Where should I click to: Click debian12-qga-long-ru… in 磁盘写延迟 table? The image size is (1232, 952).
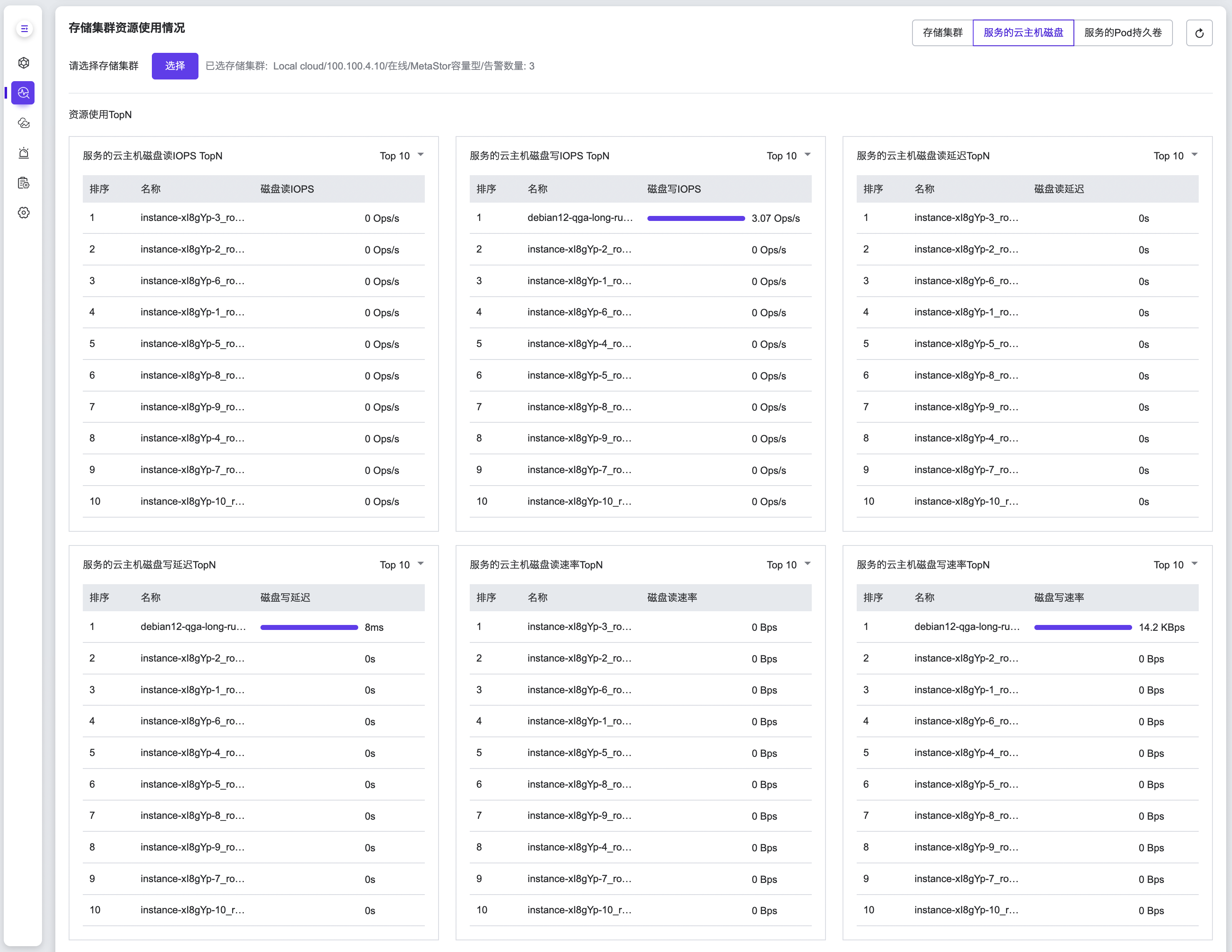tap(193, 627)
